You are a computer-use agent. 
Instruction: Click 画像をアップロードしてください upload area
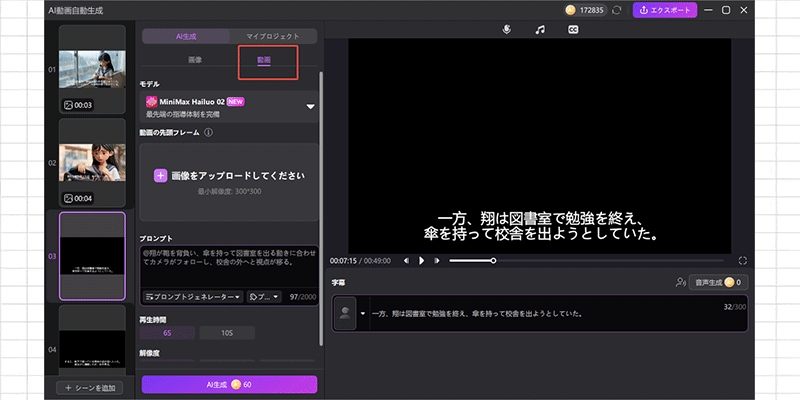229,182
